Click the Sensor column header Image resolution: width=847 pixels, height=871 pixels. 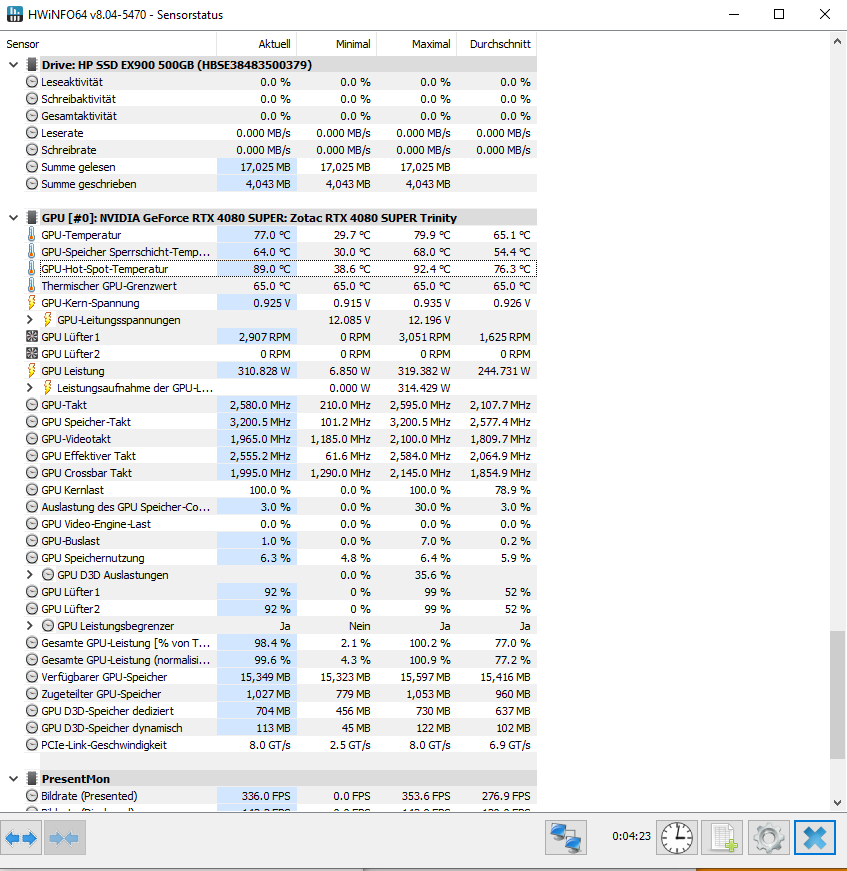tap(108, 44)
